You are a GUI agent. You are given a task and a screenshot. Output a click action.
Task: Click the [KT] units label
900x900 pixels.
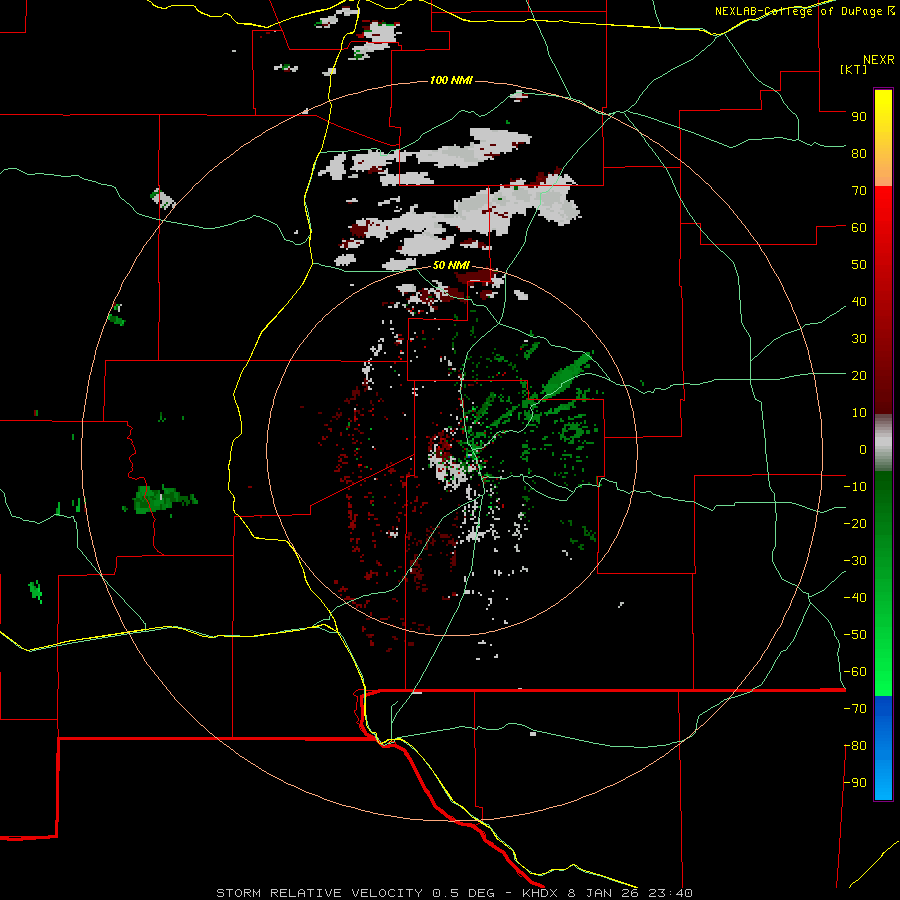point(854,69)
